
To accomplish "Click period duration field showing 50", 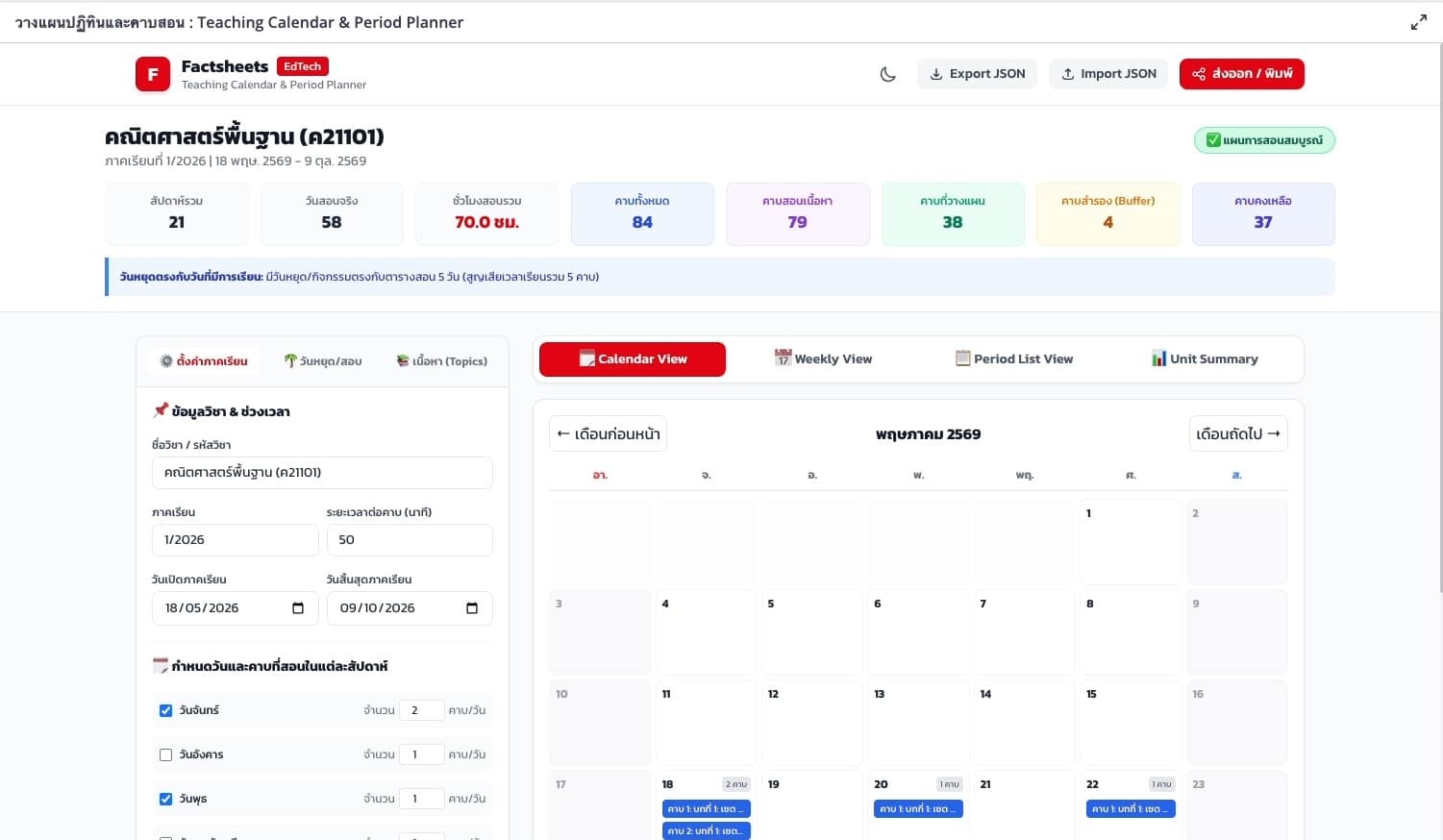I will (410, 540).
